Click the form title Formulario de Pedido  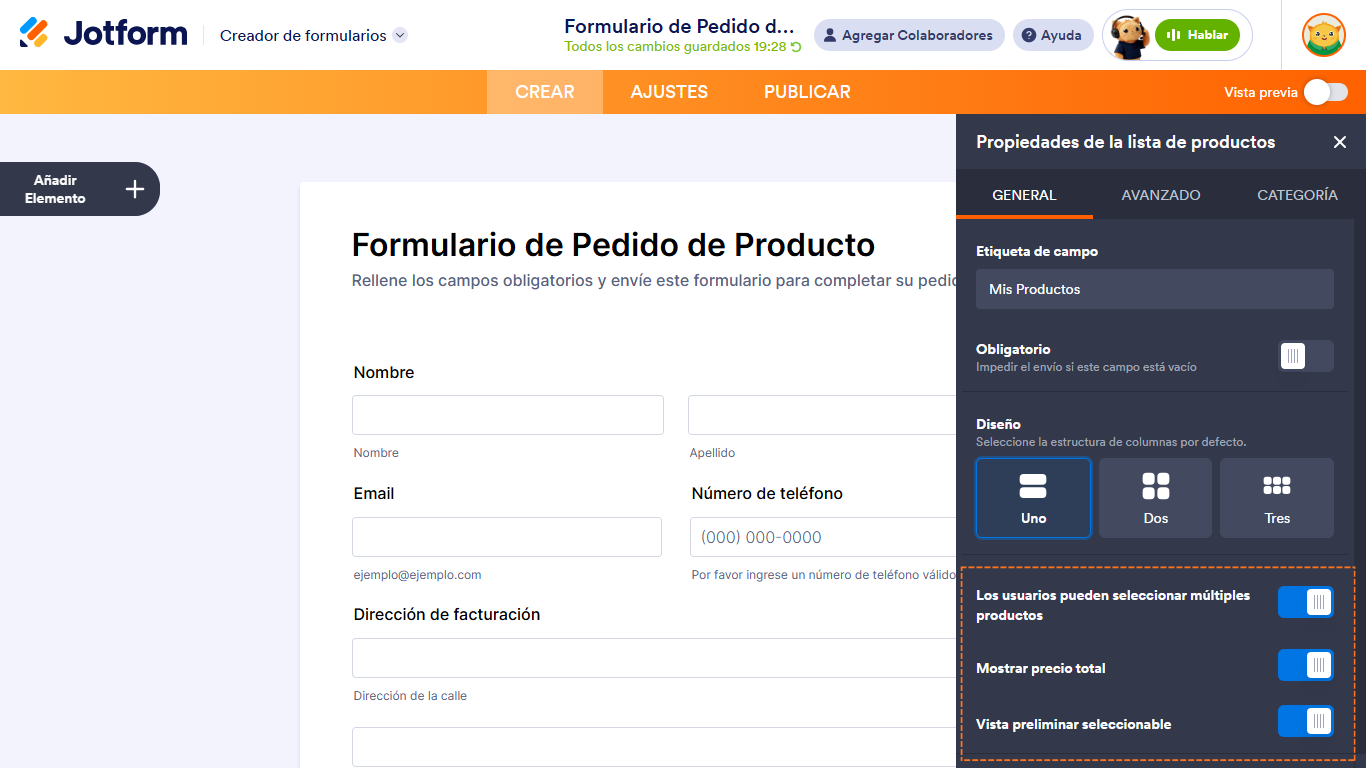tap(679, 26)
